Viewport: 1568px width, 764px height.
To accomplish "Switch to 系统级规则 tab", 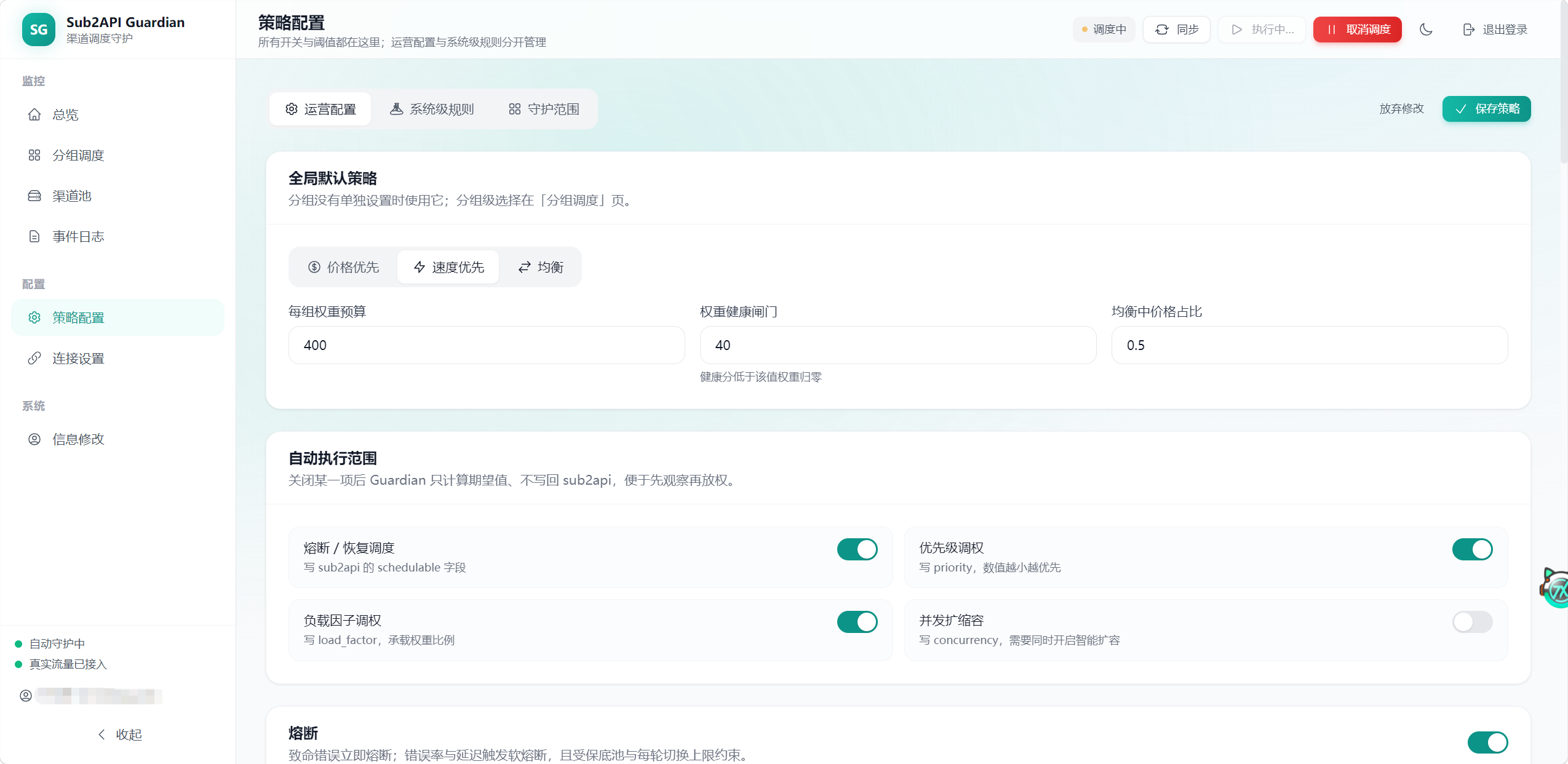I will tap(432, 109).
